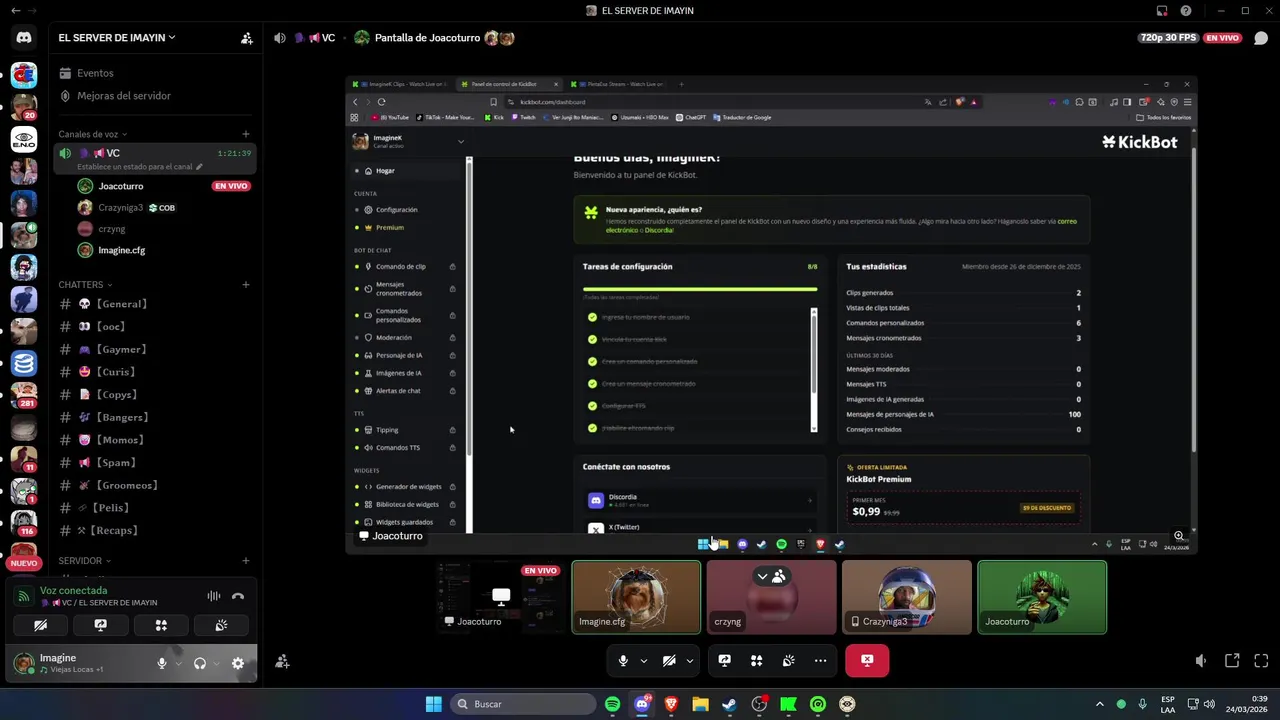Collapse the SERVIDOR category
Screen dimensions: 1280x720
coord(85,561)
